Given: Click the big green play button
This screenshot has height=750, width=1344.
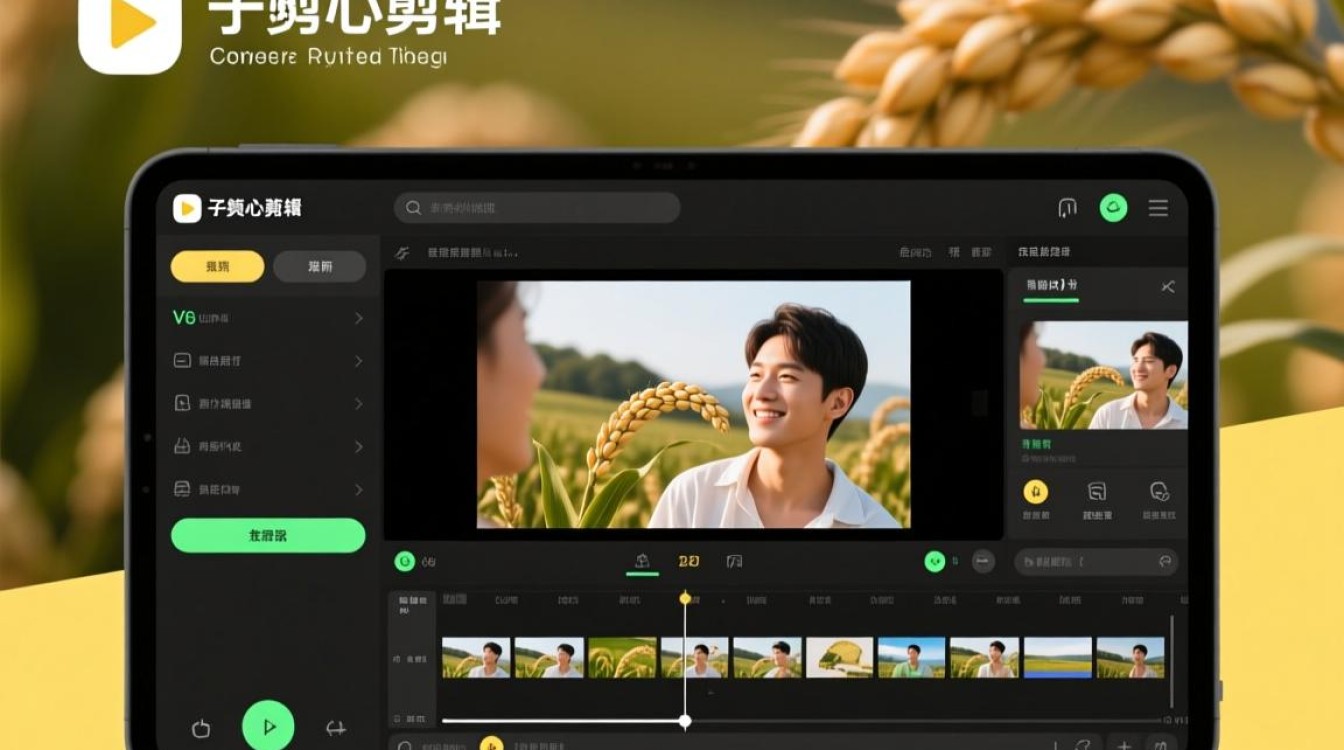Looking at the screenshot, I should coord(268,727).
